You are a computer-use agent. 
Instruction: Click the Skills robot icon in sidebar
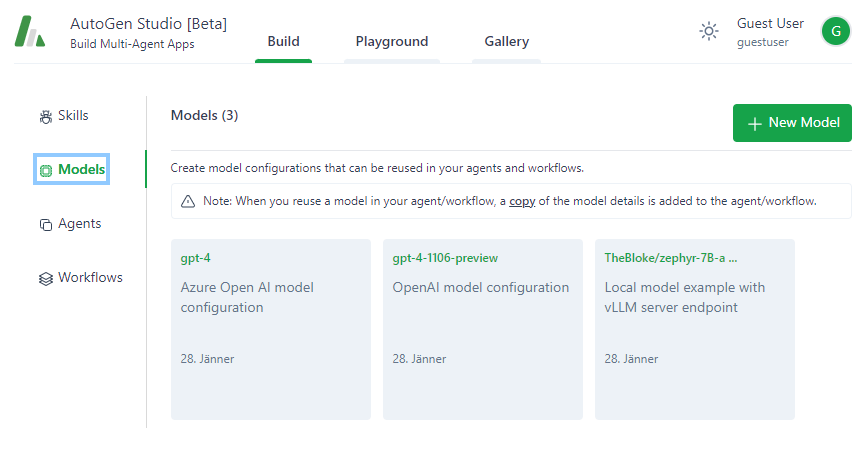46,117
